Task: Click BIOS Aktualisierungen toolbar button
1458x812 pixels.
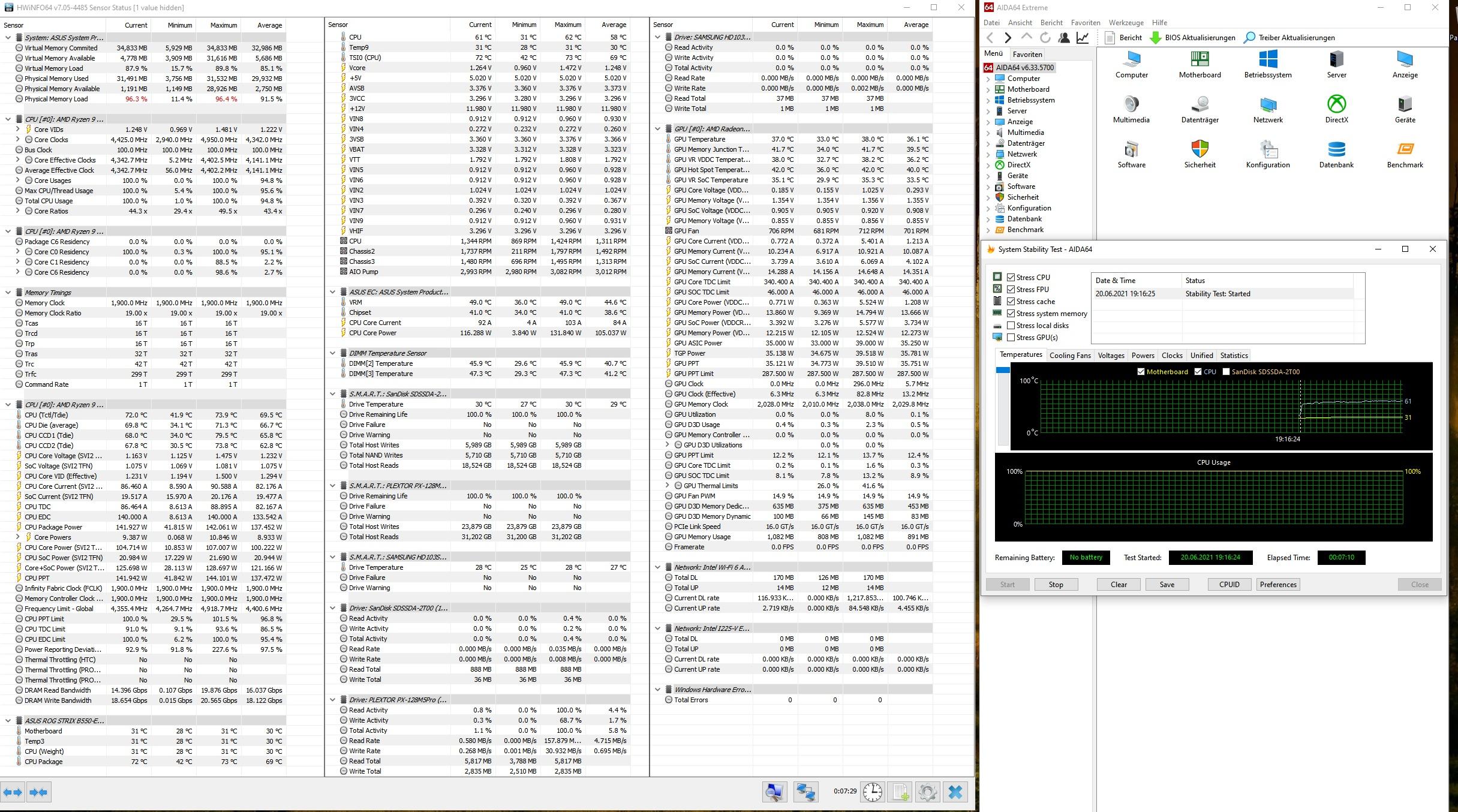Action: [1192, 38]
